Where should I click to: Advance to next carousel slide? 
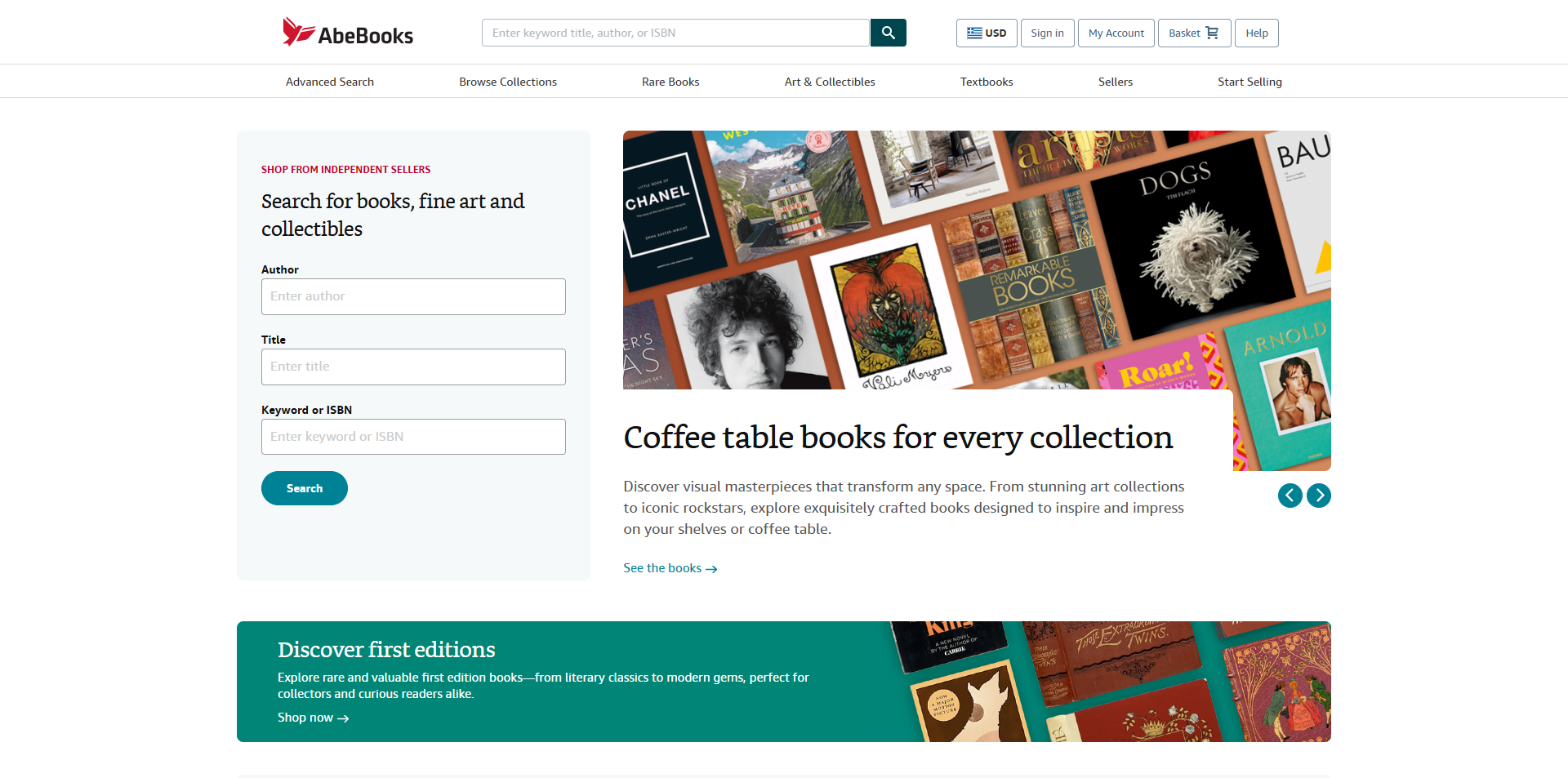(1318, 496)
